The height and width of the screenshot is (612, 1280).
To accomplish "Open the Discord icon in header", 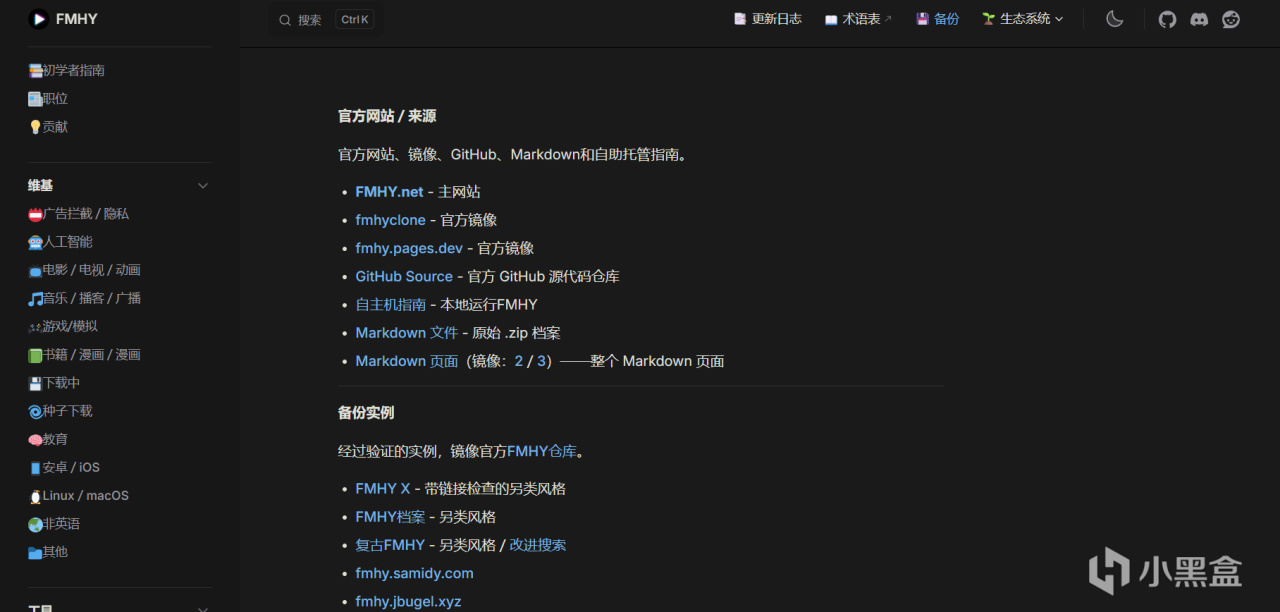I will coord(1199,19).
